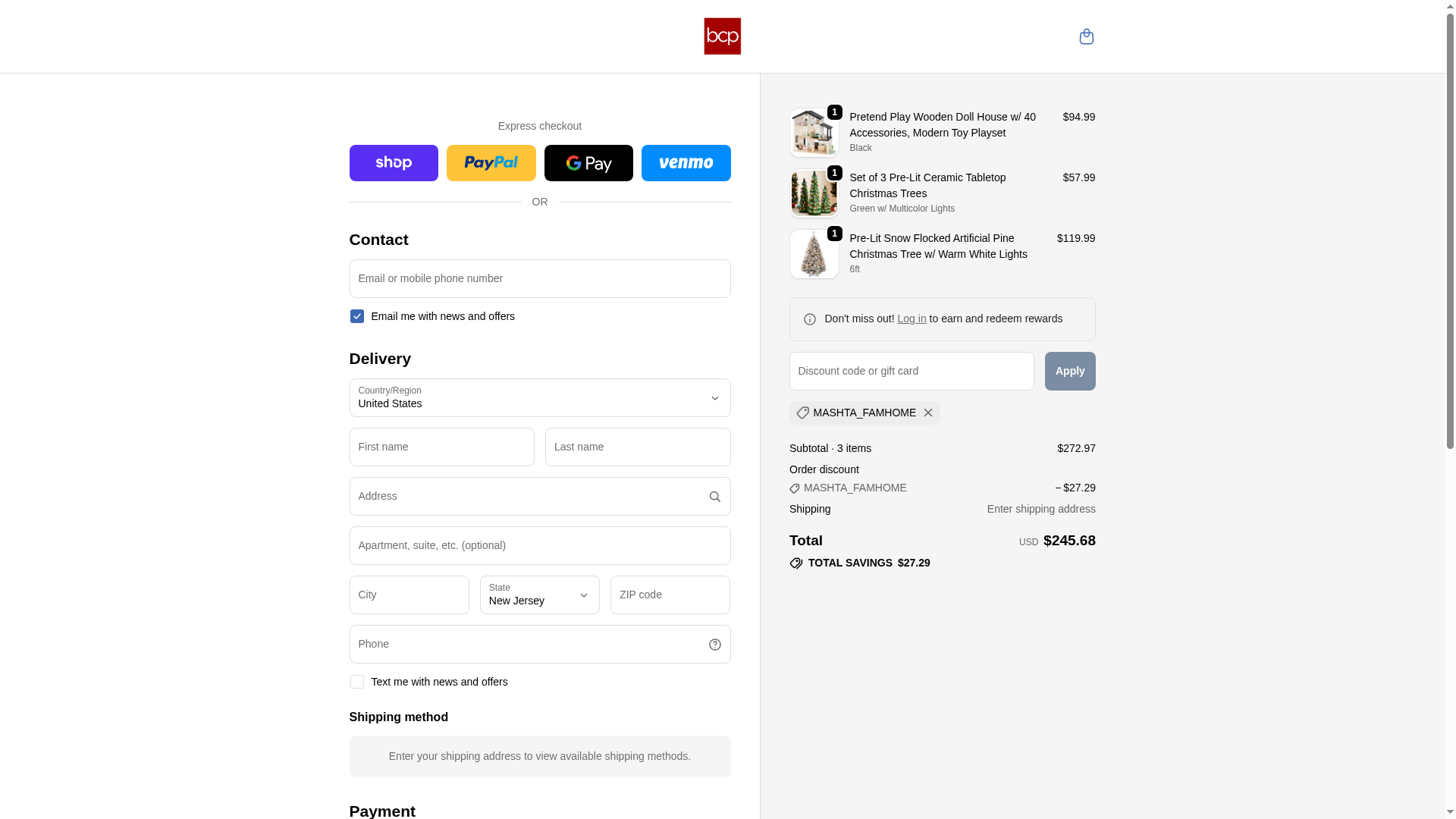Image resolution: width=1456 pixels, height=819 pixels.
Task: Click the phone field help icon
Action: coord(714,645)
